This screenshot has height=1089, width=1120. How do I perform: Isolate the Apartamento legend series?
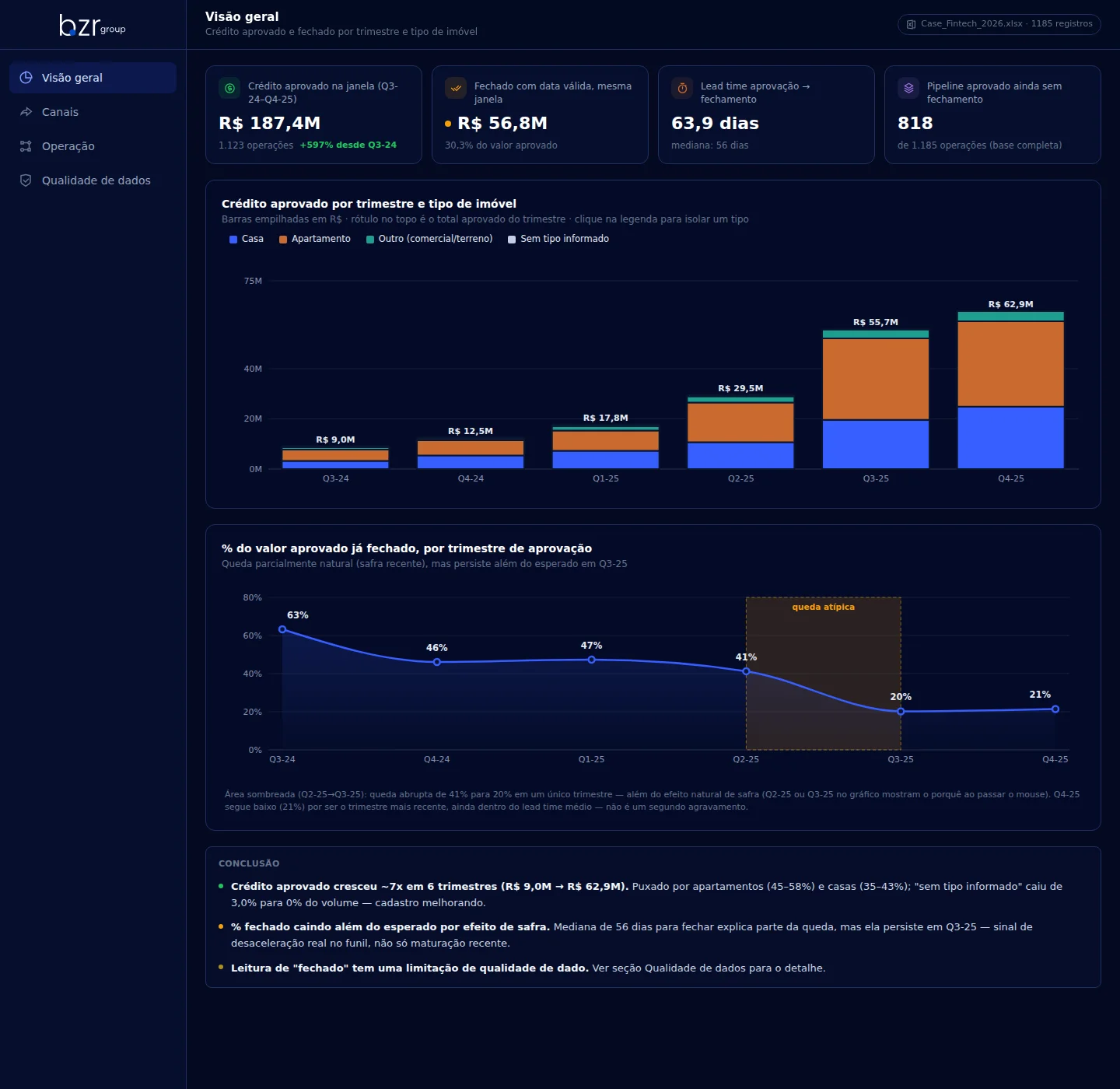pyautogui.click(x=315, y=239)
